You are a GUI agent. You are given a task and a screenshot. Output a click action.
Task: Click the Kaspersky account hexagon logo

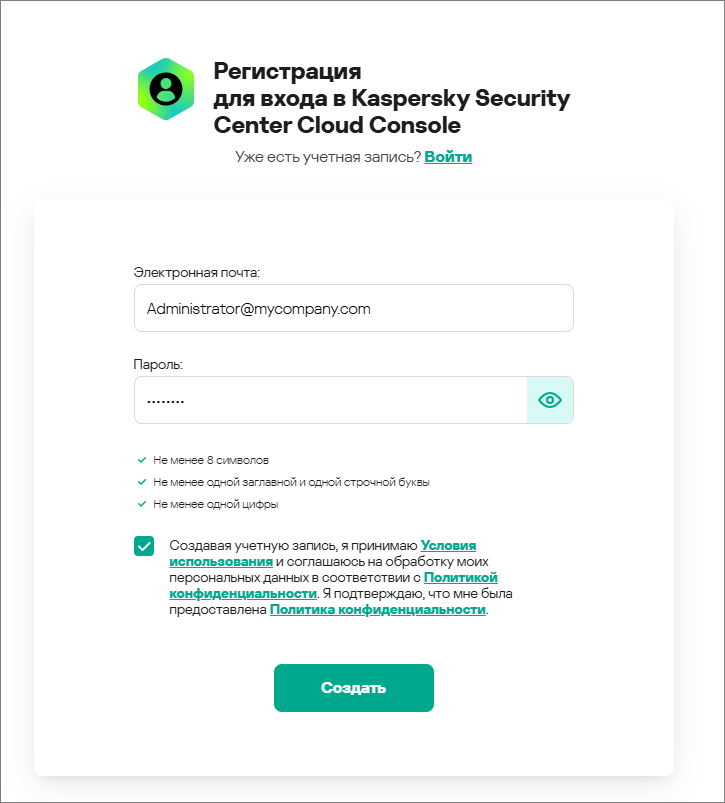[166, 89]
